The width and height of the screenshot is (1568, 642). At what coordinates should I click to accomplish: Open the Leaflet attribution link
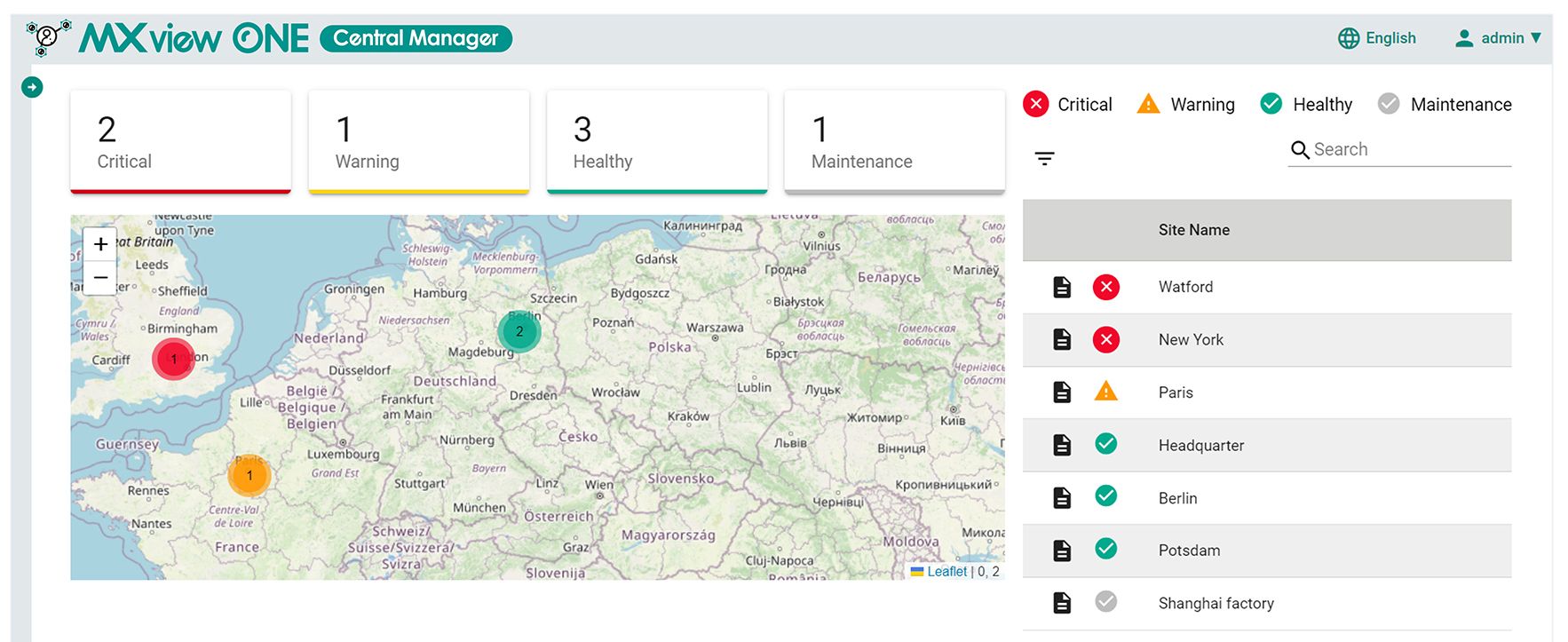click(946, 572)
